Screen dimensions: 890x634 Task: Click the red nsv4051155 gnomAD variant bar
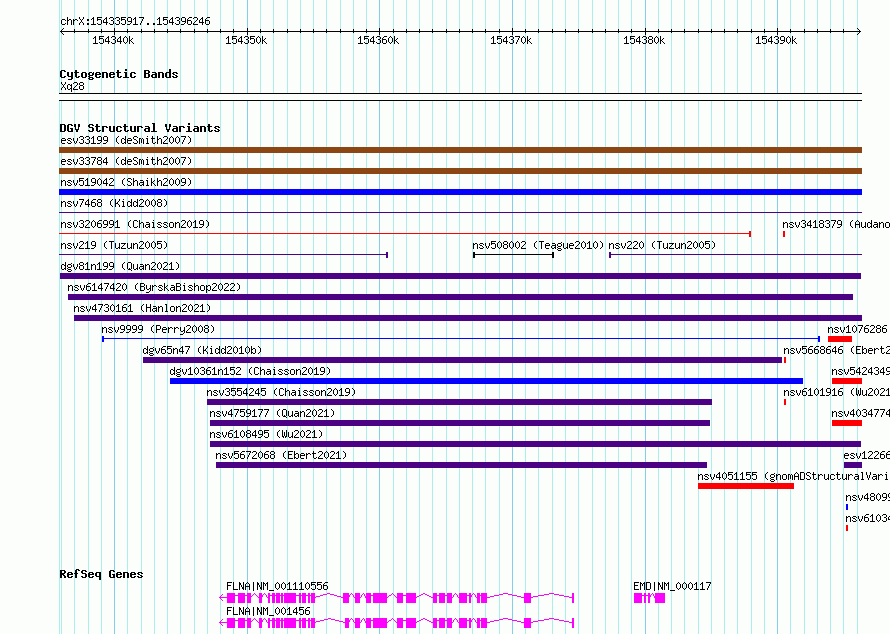746,486
